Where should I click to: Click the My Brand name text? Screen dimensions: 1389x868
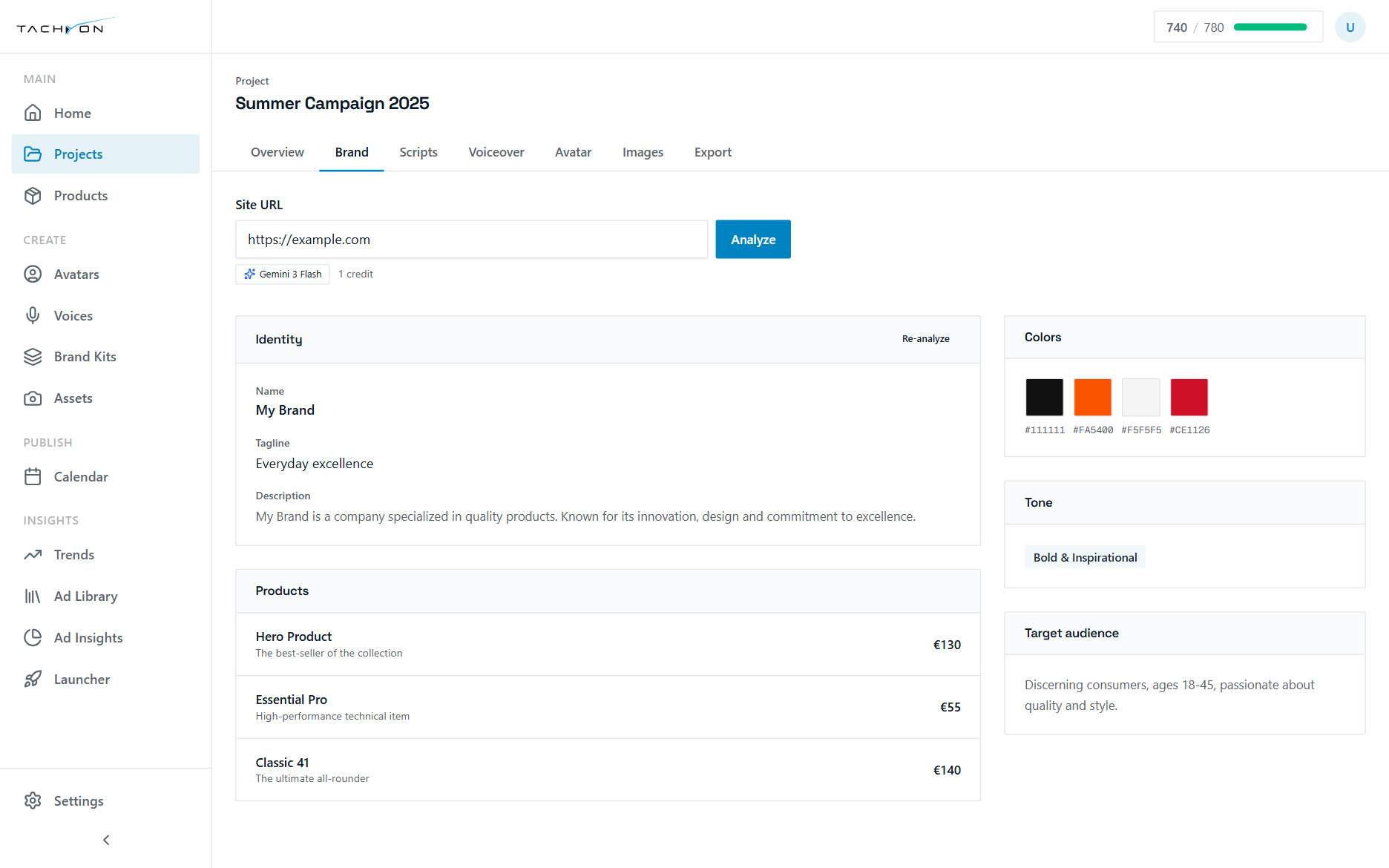(x=285, y=410)
